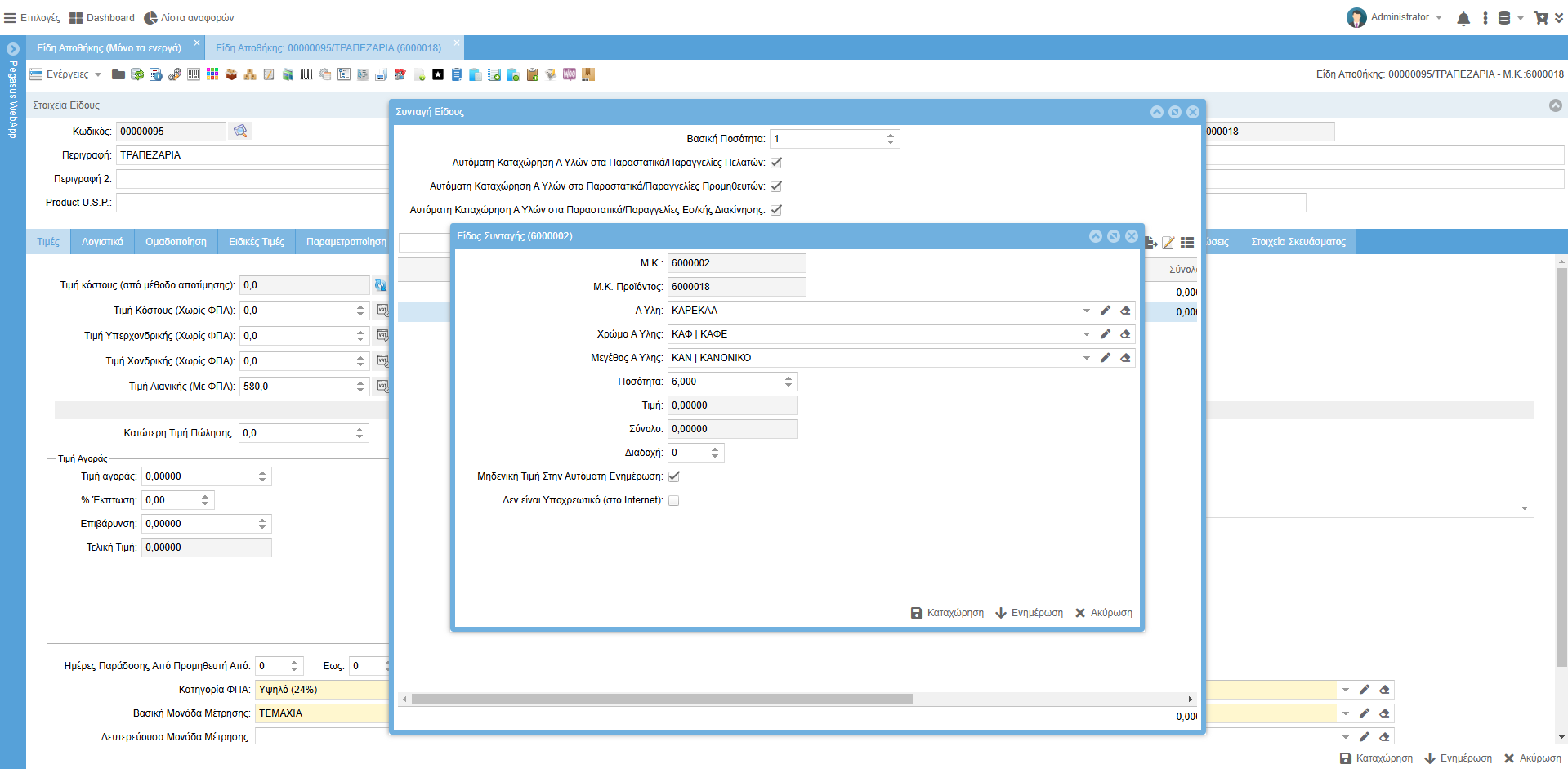Edit the Α Ύλη field with pencil icon

pyautogui.click(x=1106, y=311)
